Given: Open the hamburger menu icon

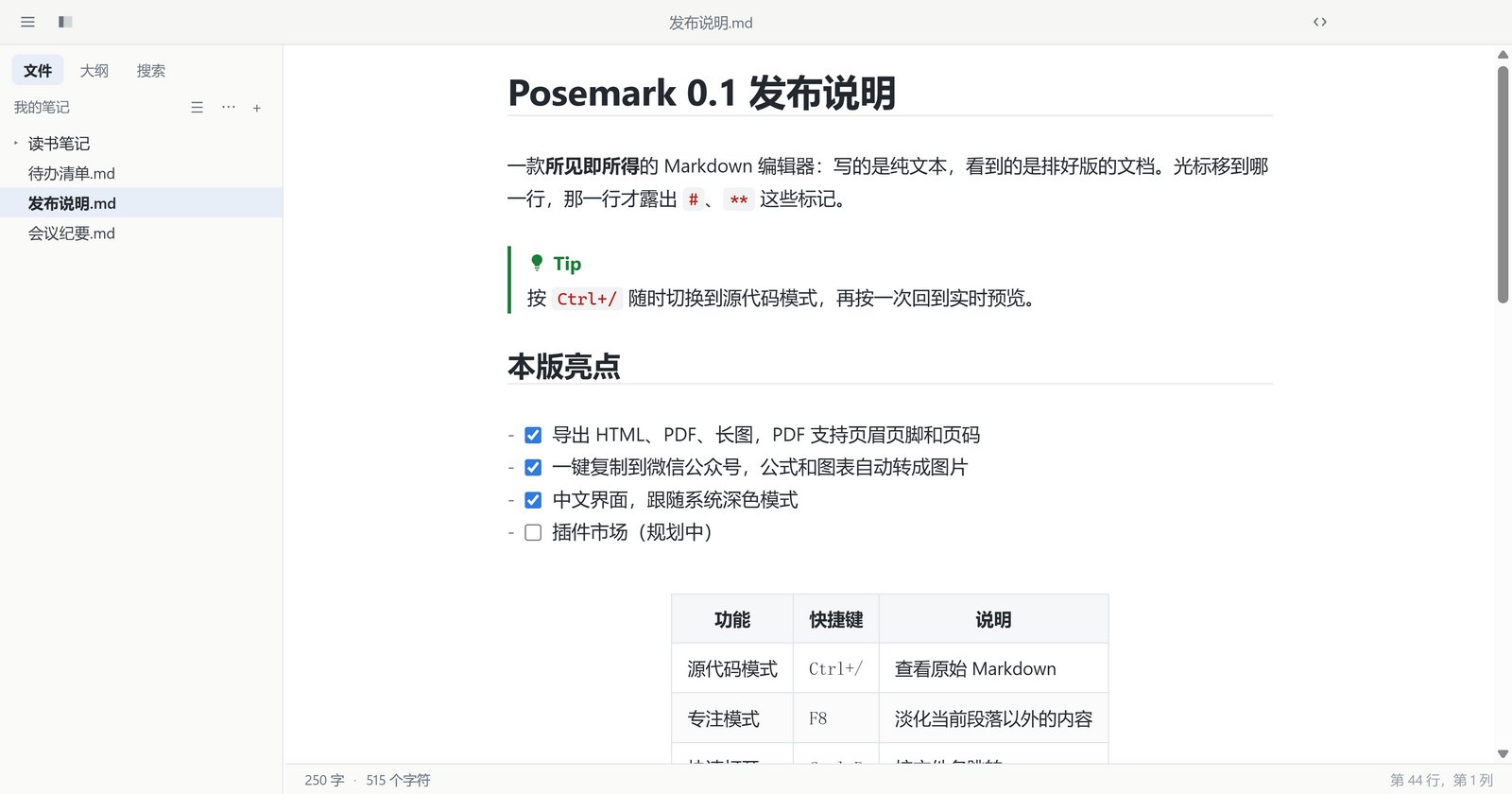Looking at the screenshot, I should tap(27, 22).
